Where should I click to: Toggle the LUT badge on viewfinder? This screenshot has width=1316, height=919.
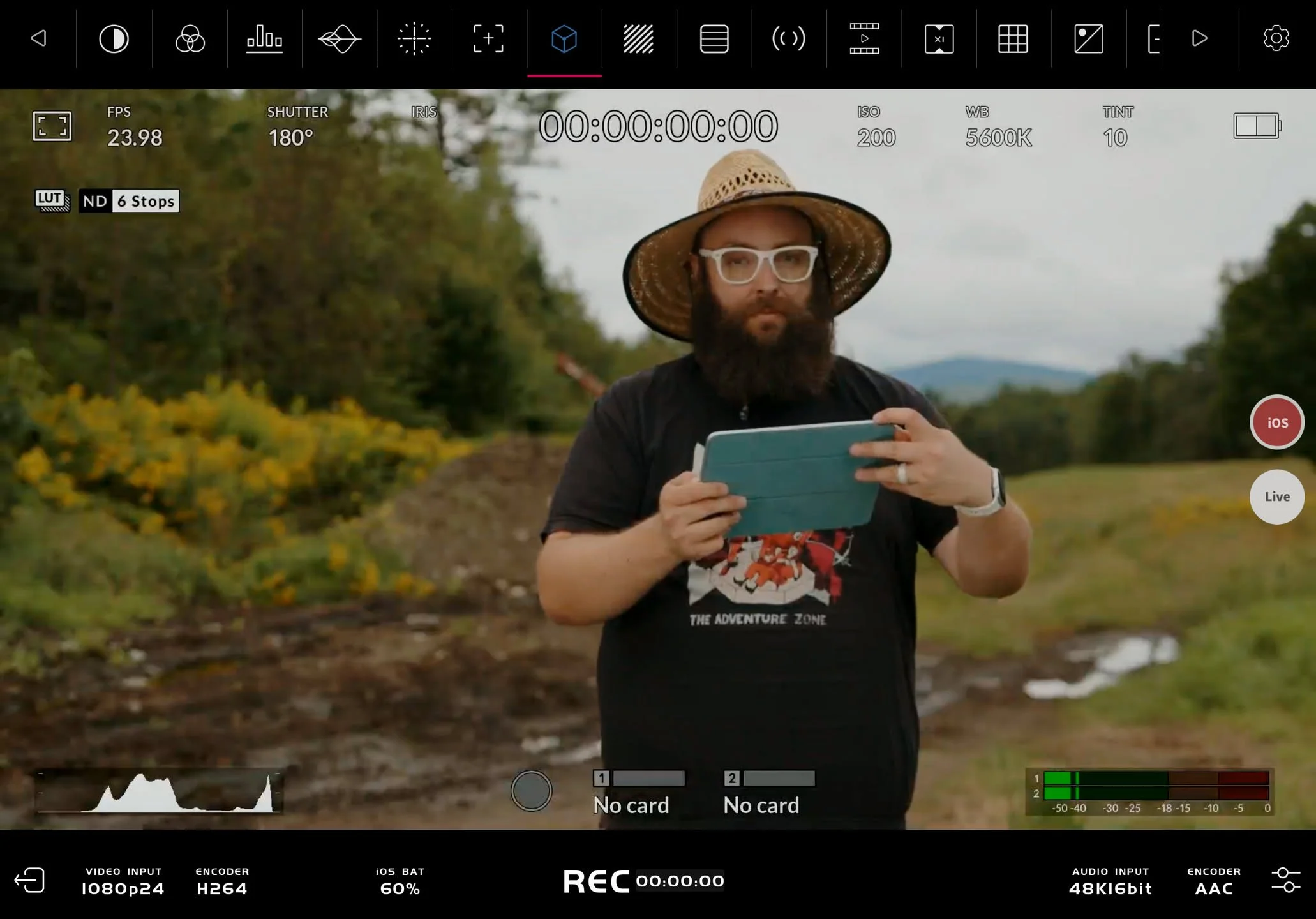51,200
